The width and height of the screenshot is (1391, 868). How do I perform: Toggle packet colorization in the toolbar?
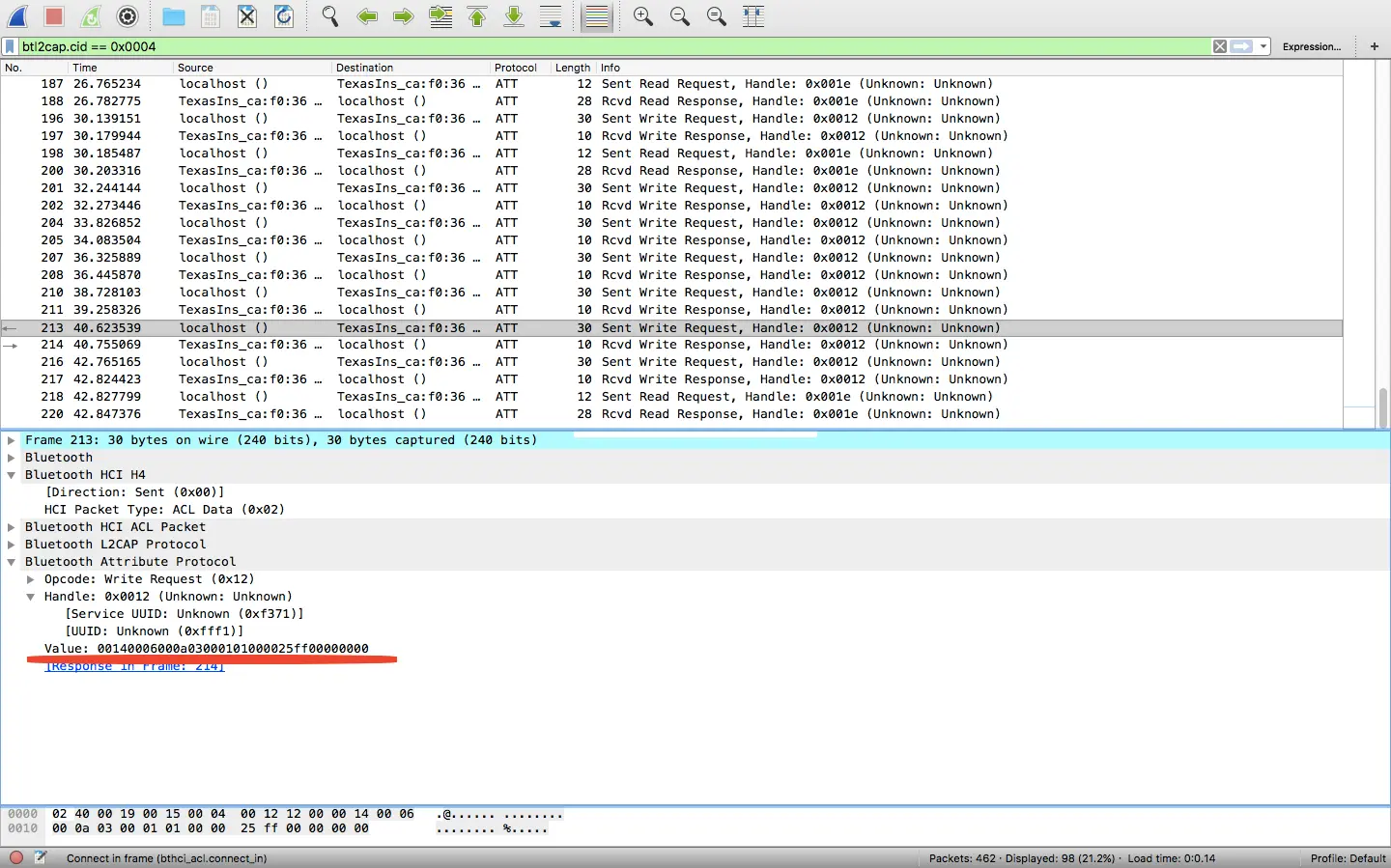(x=596, y=16)
